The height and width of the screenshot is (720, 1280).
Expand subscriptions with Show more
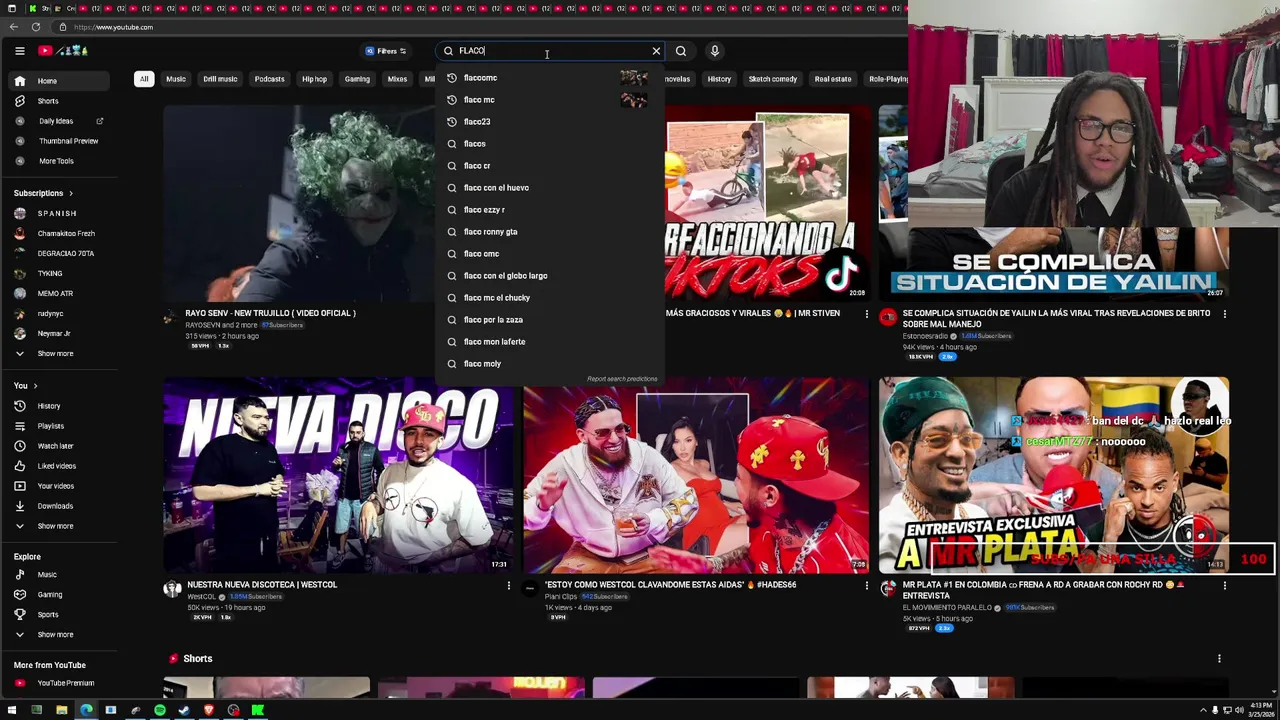61,353
